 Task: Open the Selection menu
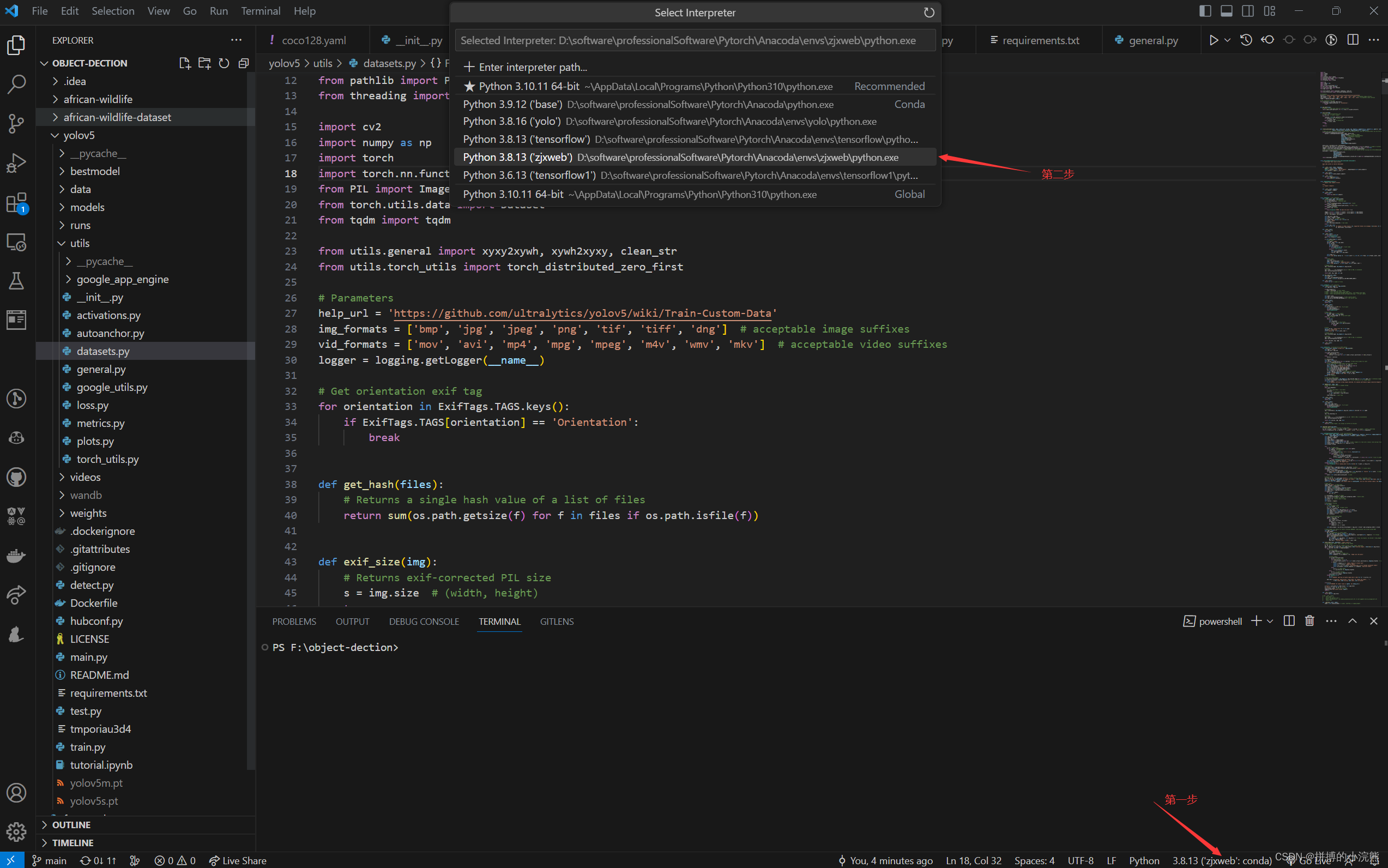[x=113, y=11]
